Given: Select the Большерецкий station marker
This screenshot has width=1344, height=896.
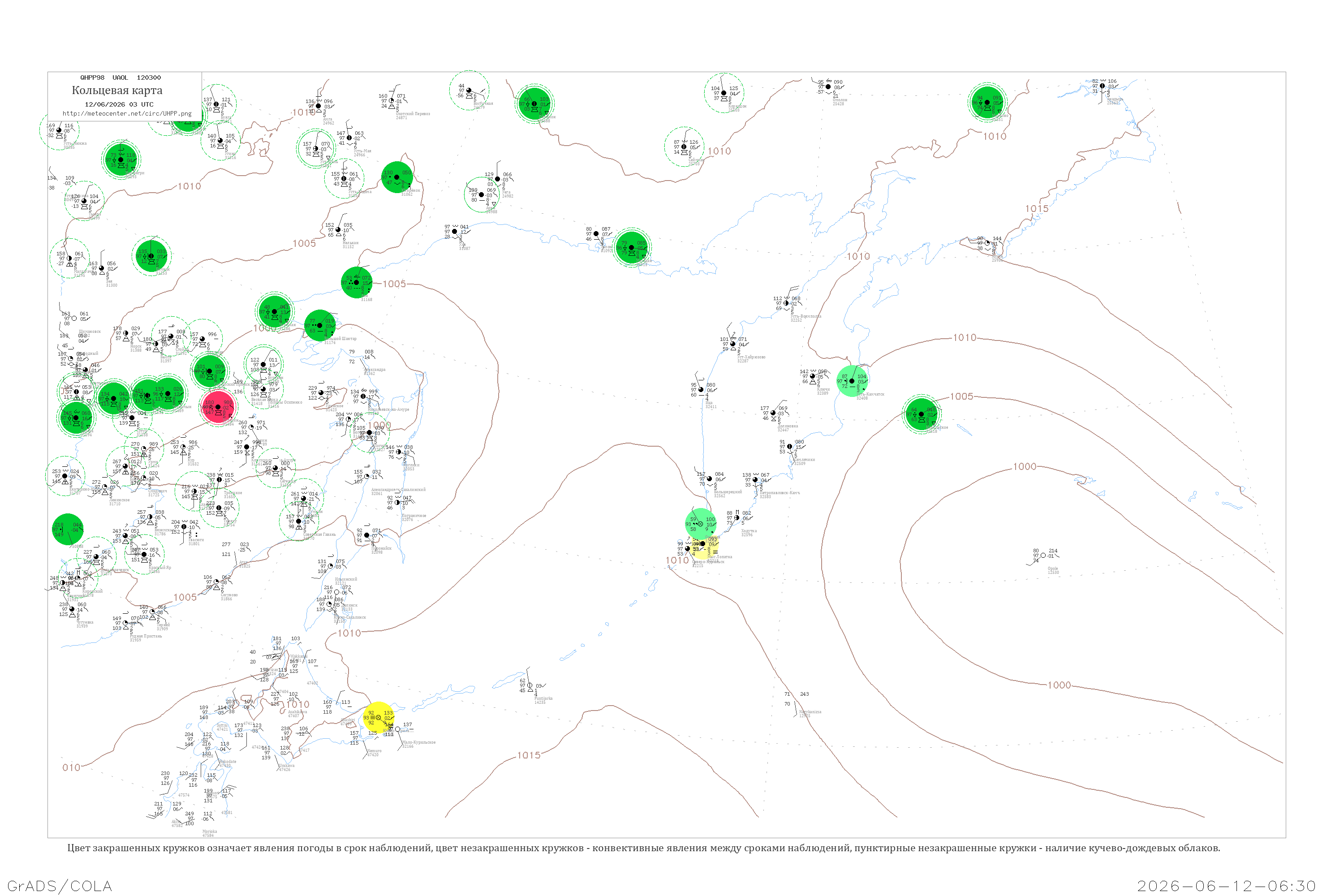Looking at the screenshot, I should coord(710,479).
